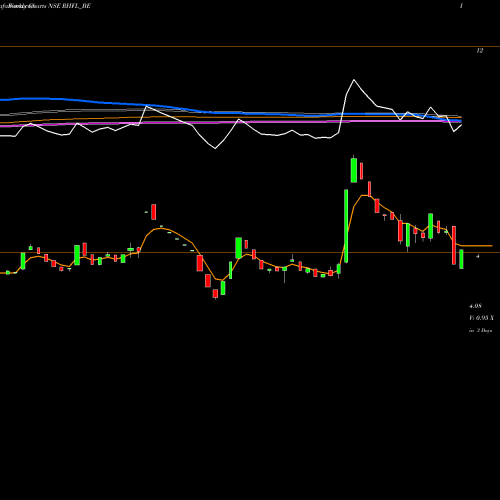Click the lowest red candlestick at the chart bottom

click(x=215, y=294)
